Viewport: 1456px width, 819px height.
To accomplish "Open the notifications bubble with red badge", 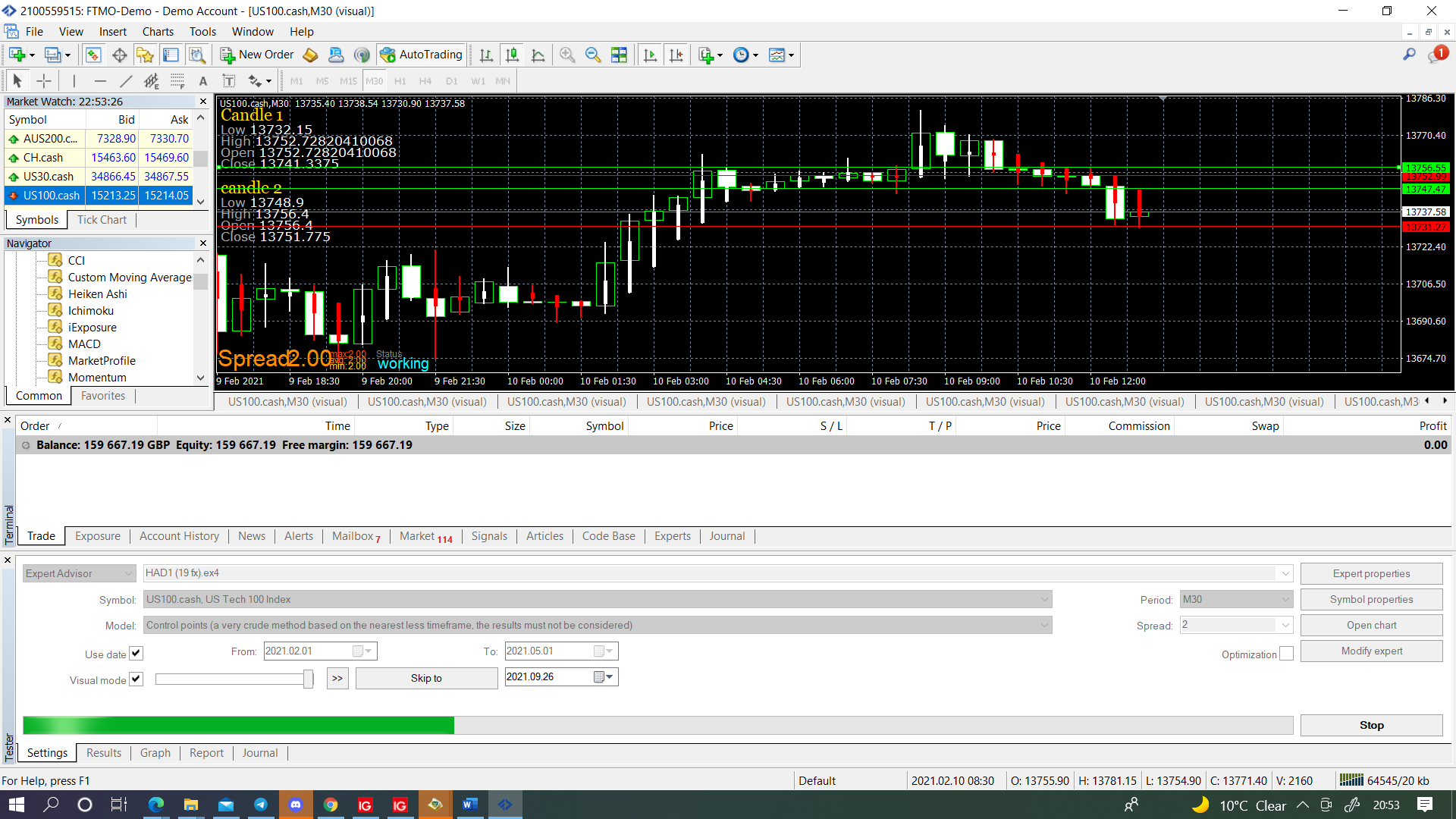I will (x=1437, y=55).
